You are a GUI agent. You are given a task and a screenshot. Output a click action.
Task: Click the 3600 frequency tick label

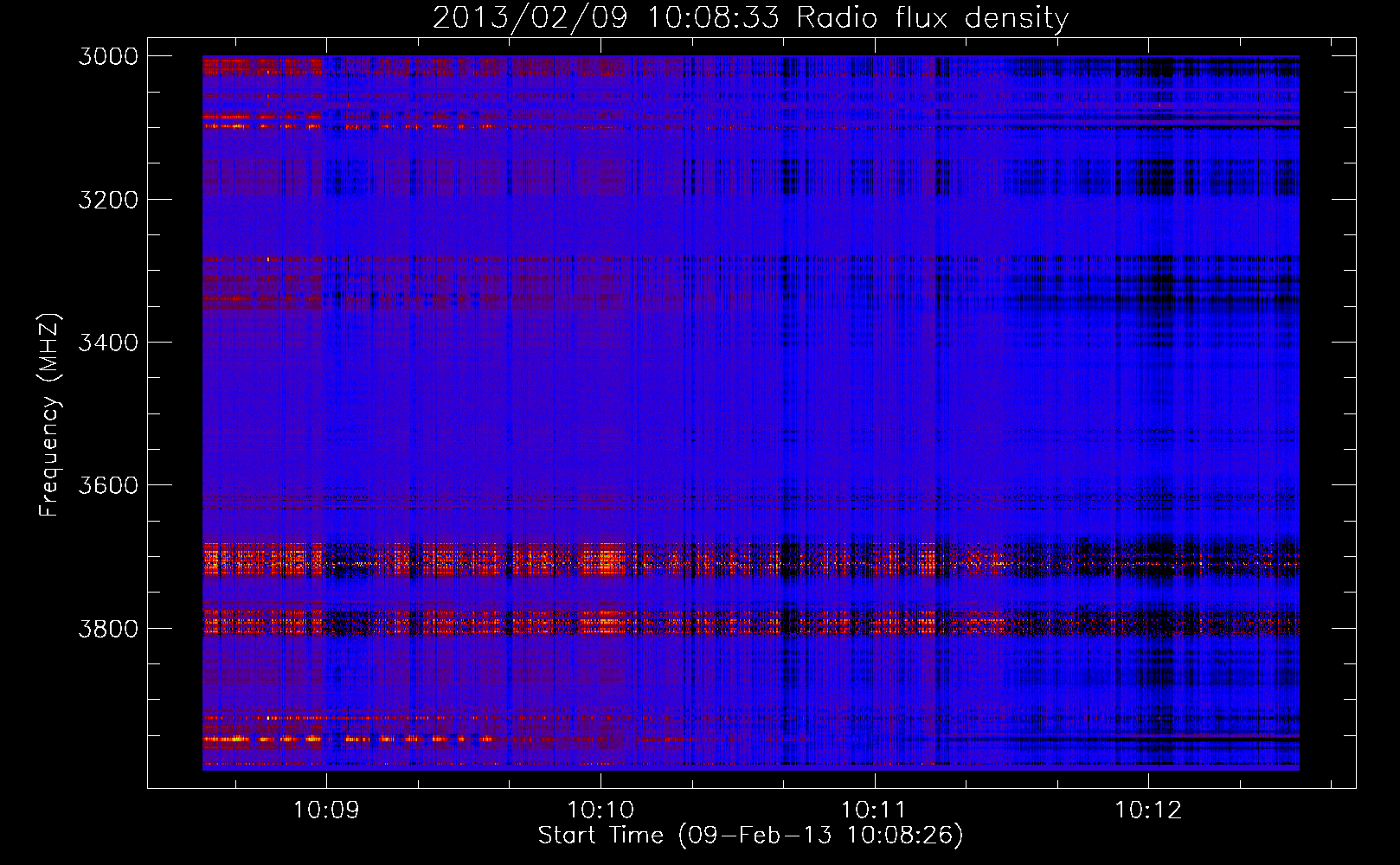pos(108,485)
